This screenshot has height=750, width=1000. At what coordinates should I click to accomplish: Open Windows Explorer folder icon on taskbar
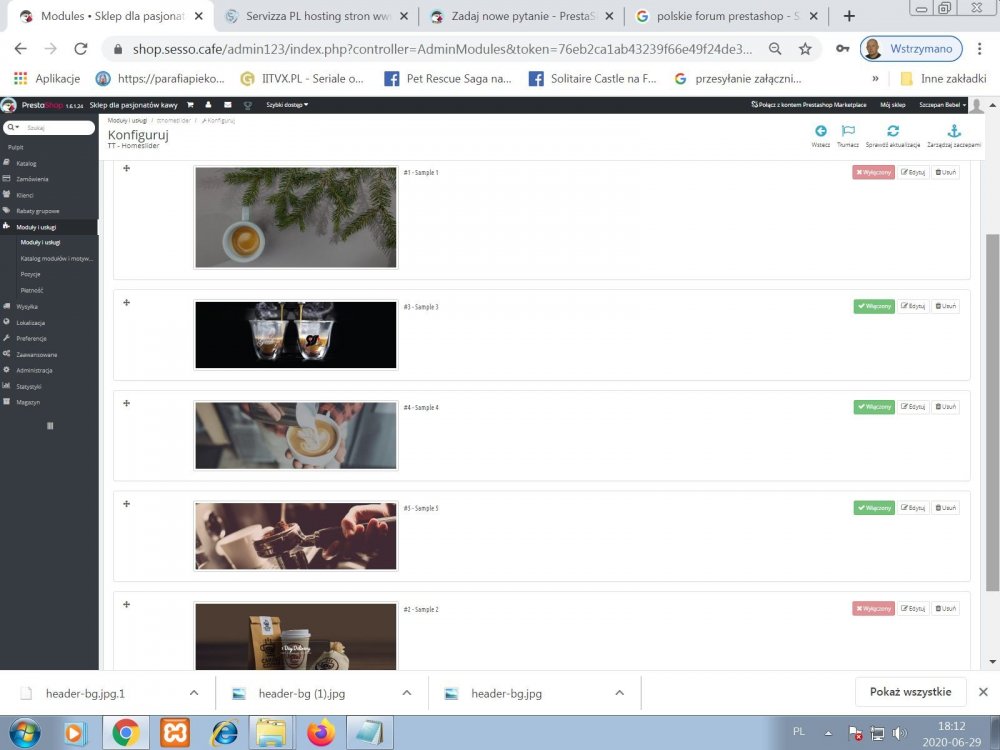(x=272, y=732)
